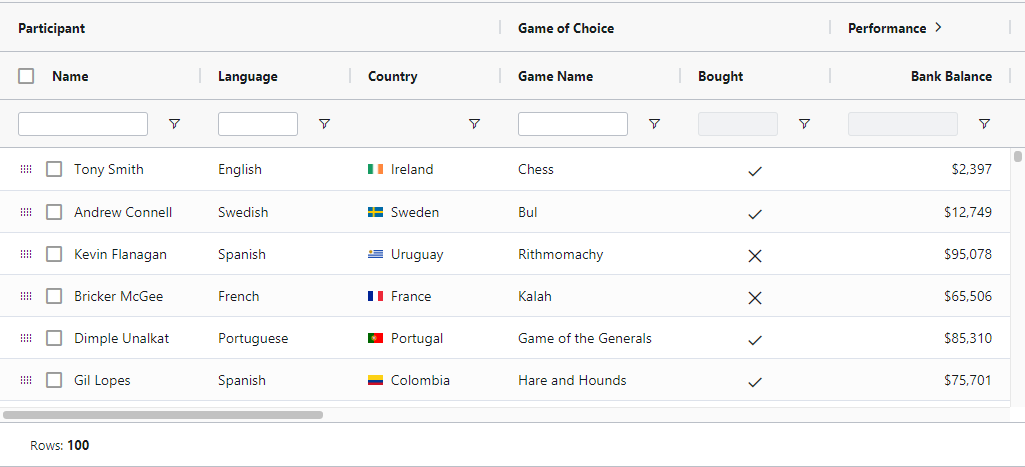Open the Name column filter icon
Screen dimensions: 1025x467
(x=174, y=124)
